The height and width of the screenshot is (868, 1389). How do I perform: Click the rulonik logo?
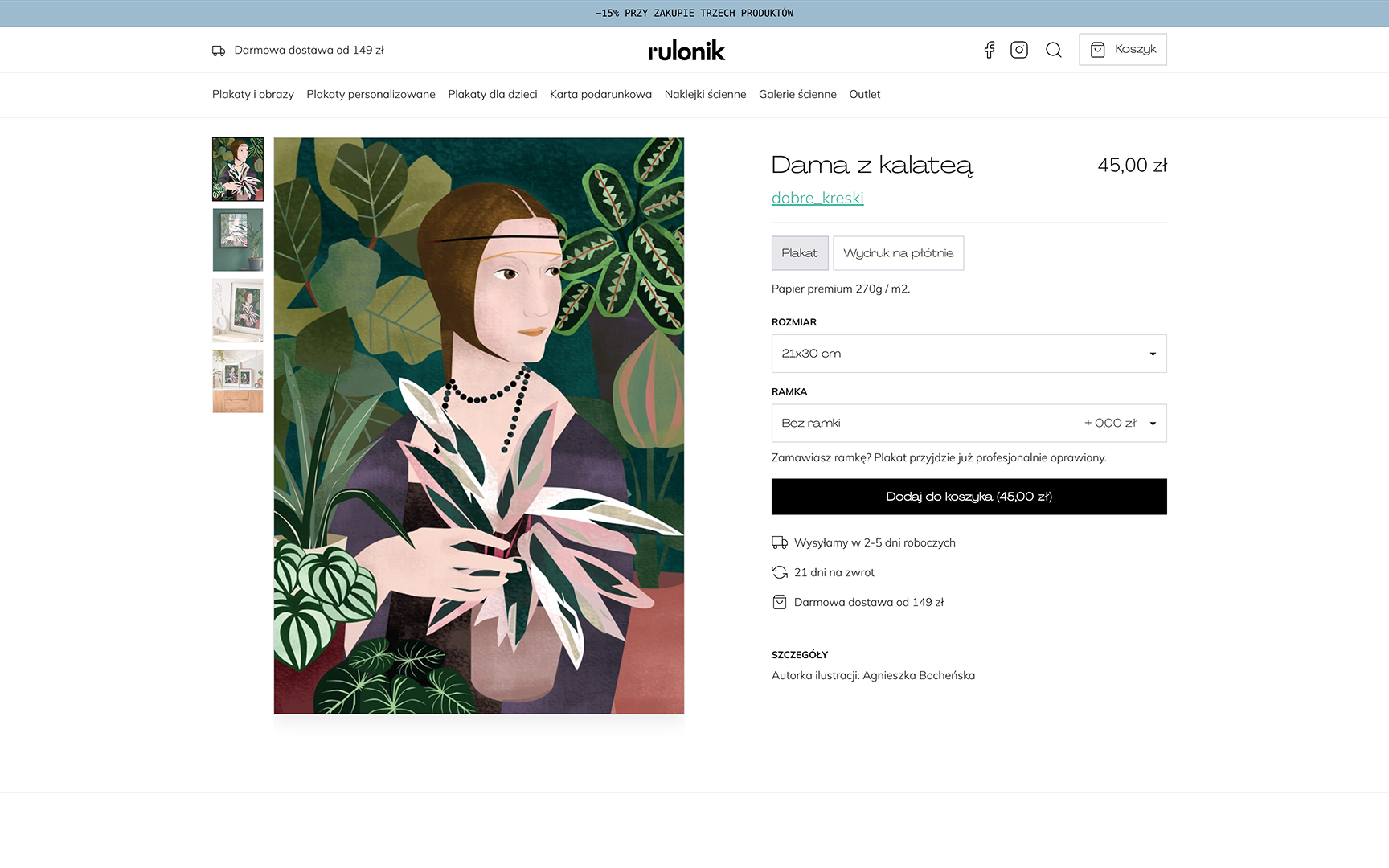click(686, 51)
